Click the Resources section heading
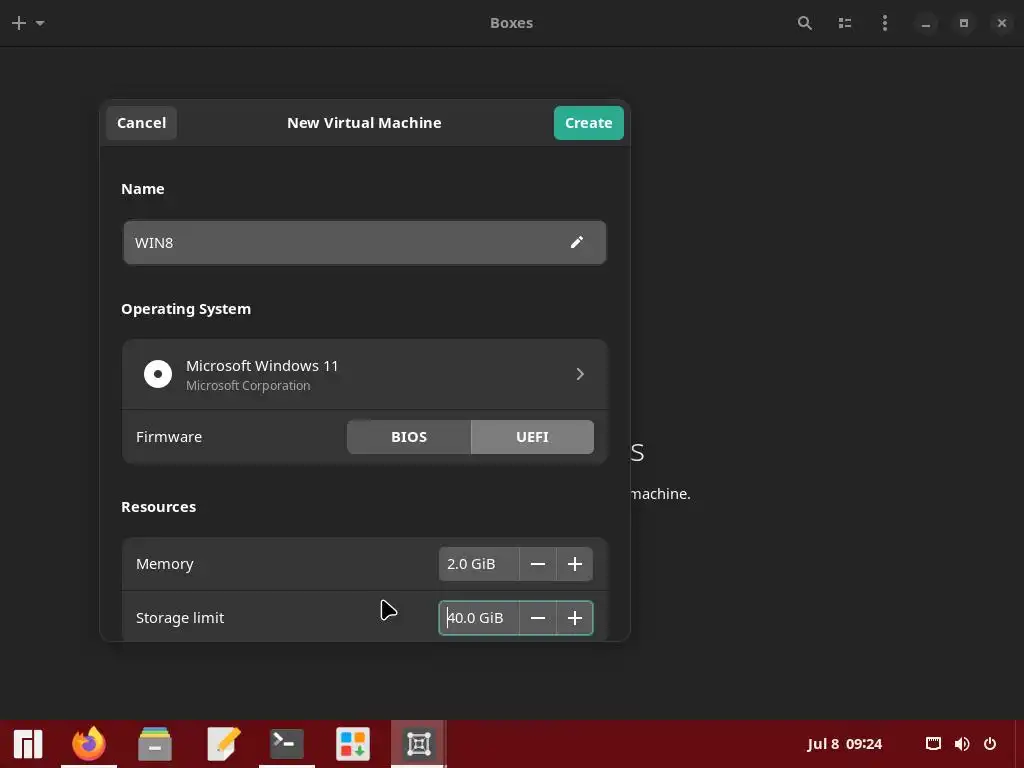 [158, 507]
